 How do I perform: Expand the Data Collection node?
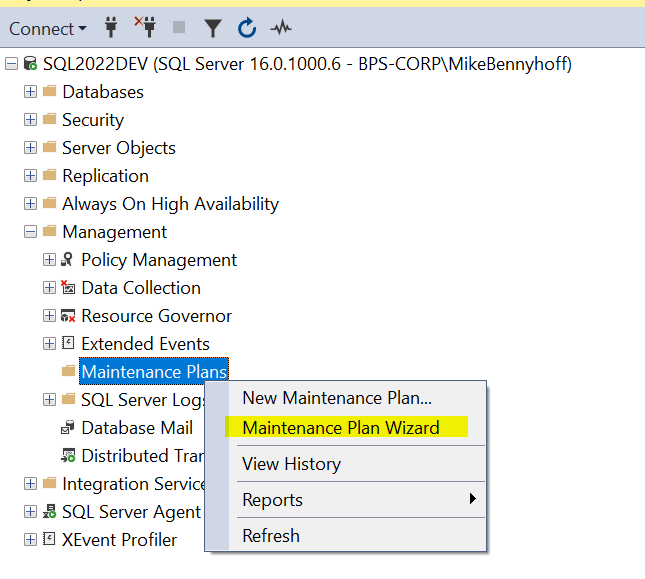[49, 287]
